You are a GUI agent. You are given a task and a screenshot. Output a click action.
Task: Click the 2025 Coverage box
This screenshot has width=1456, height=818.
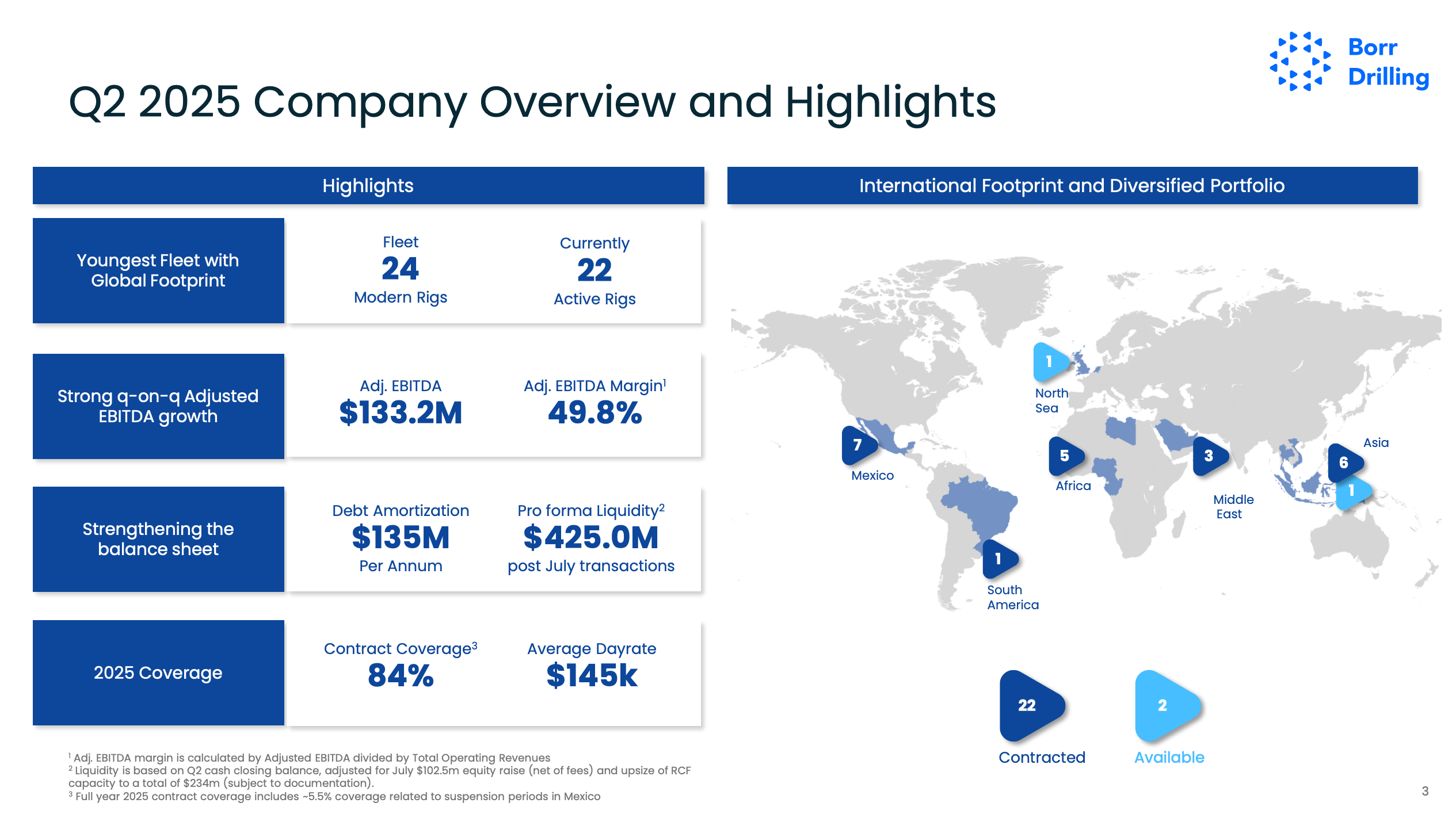coord(158,672)
